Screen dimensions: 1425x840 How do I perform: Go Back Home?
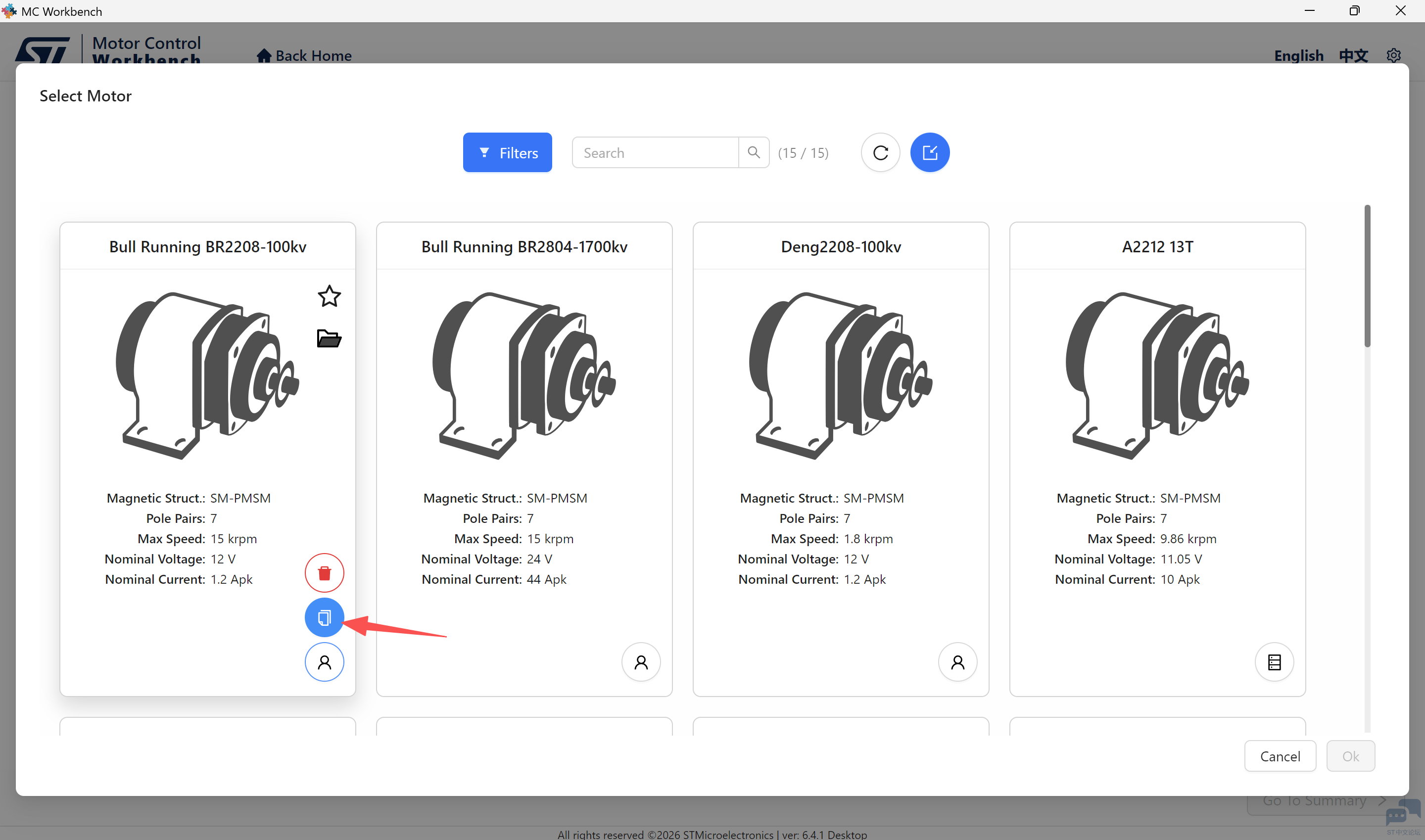(x=304, y=55)
